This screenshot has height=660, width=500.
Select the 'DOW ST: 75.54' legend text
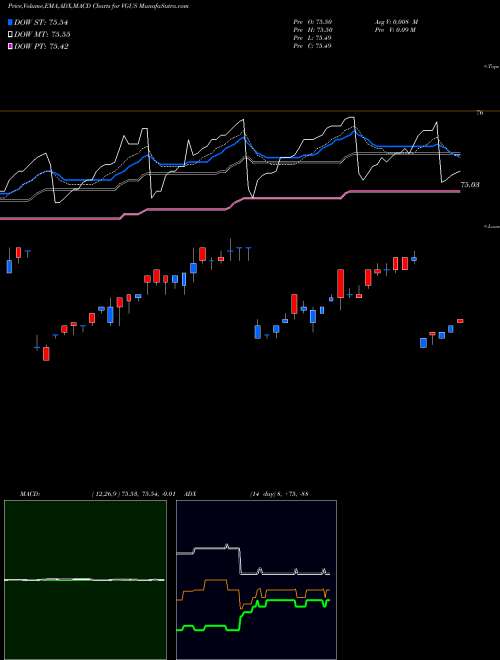(41, 22)
